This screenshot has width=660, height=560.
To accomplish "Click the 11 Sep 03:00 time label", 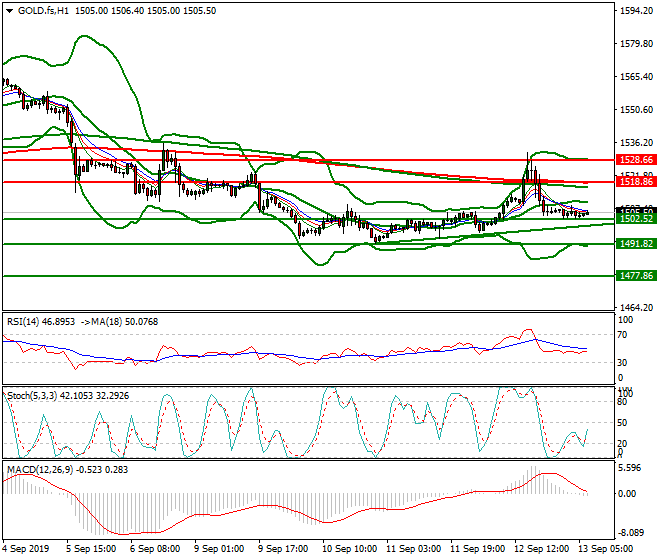I will [x=413, y=549].
